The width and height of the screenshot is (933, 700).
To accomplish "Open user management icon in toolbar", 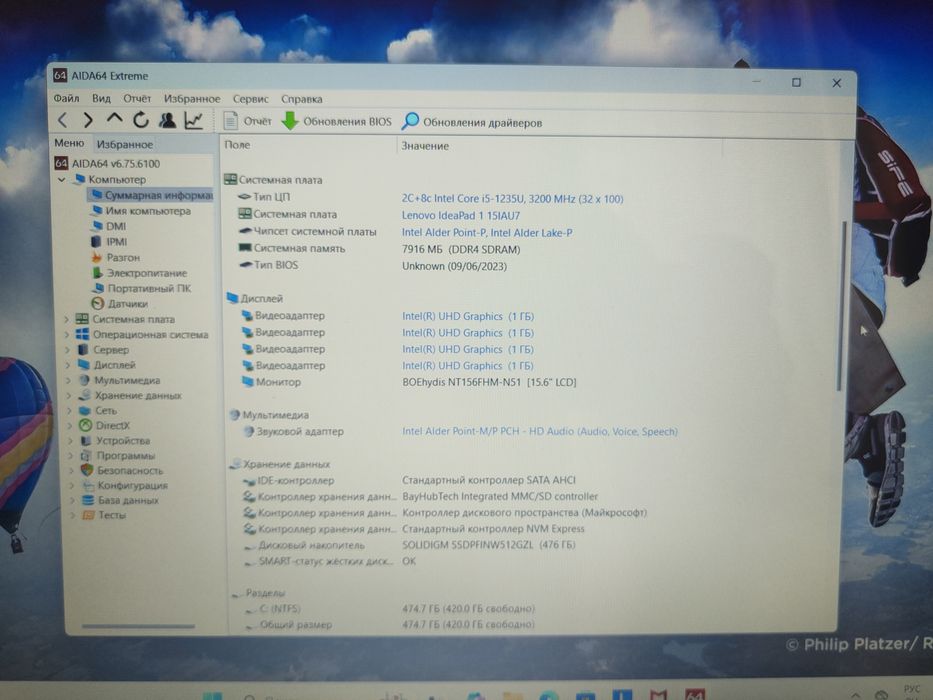I will click(x=167, y=120).
